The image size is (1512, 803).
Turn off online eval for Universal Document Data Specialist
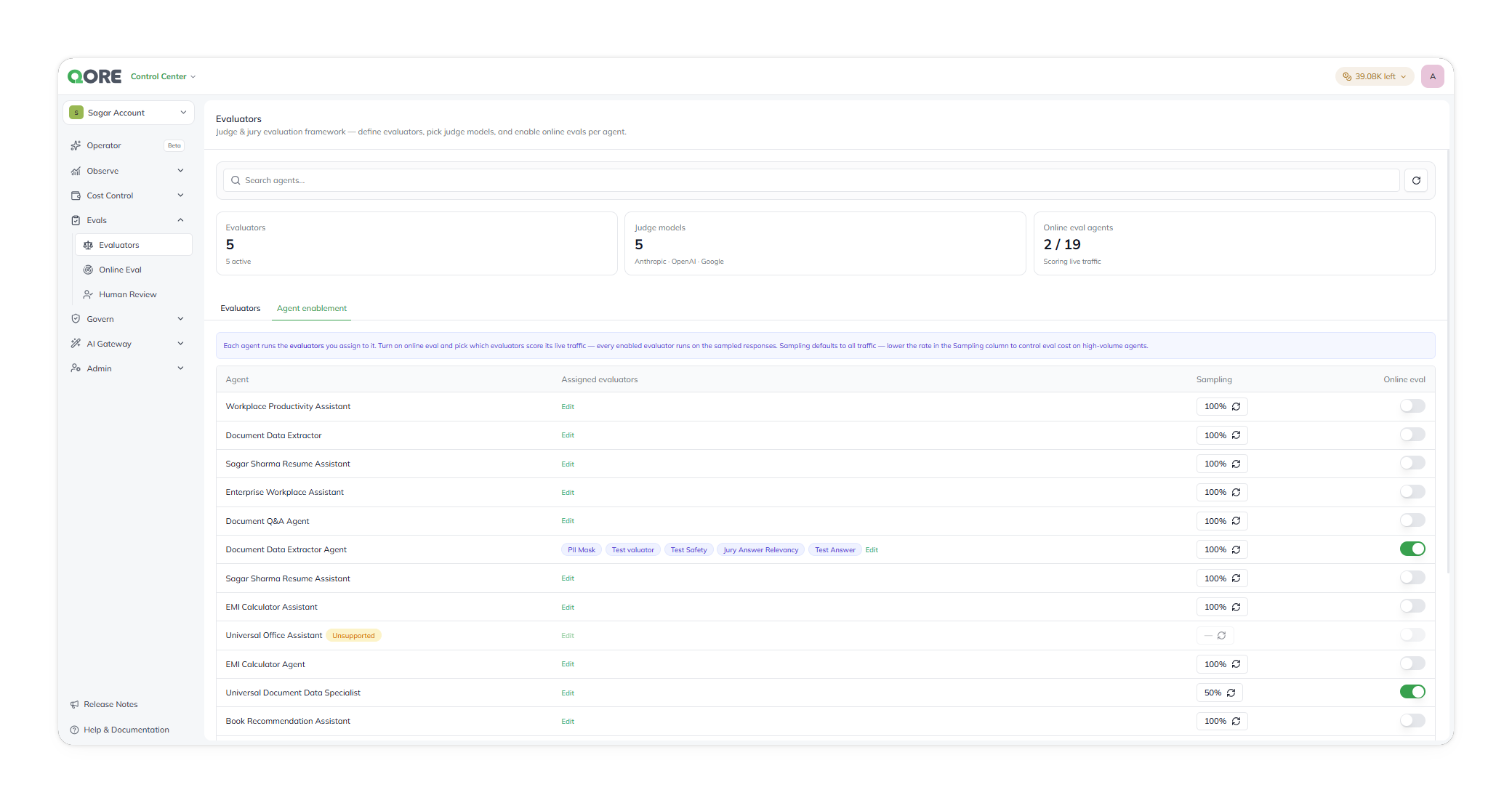(1412, 692)
